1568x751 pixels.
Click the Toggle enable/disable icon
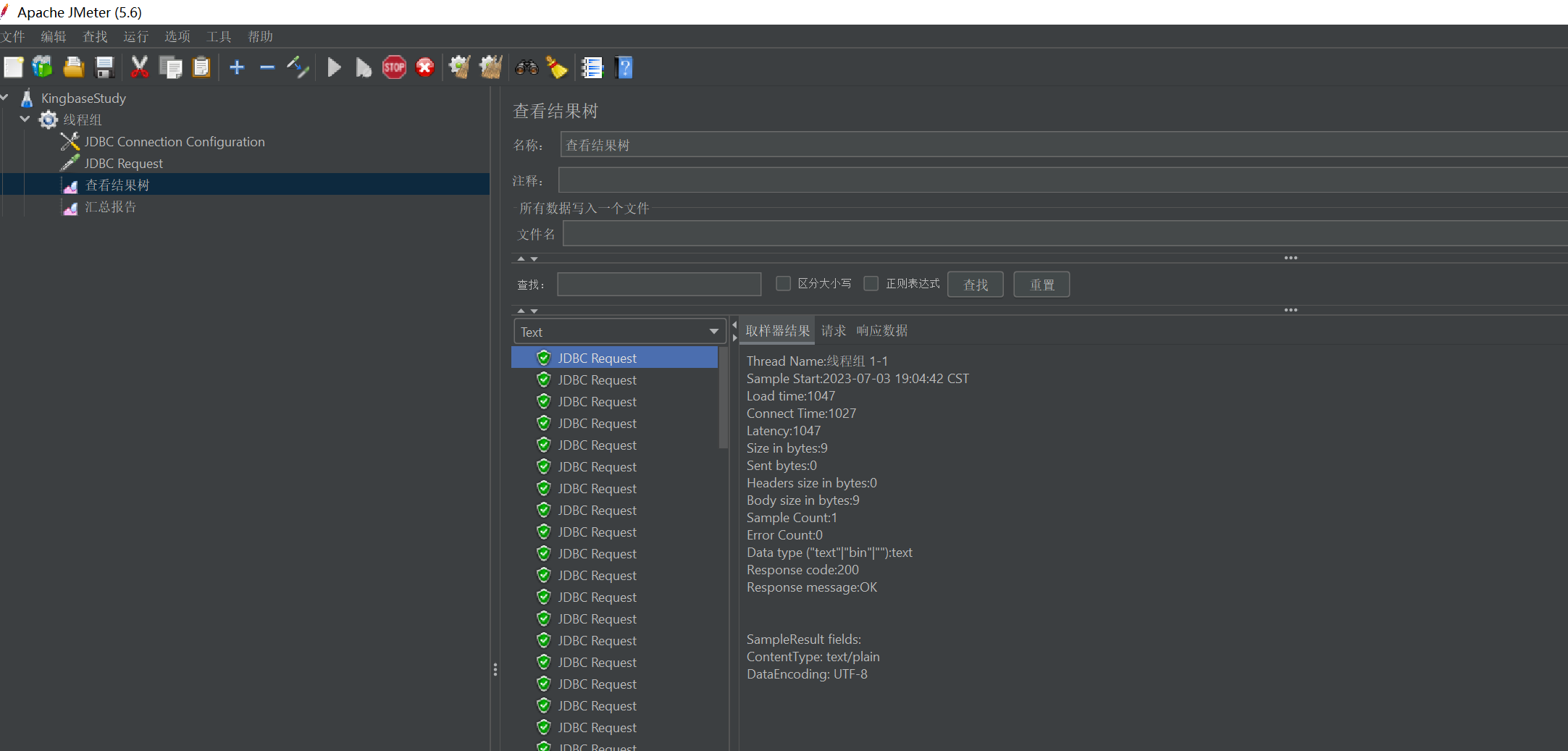click(x=298, y=67)
